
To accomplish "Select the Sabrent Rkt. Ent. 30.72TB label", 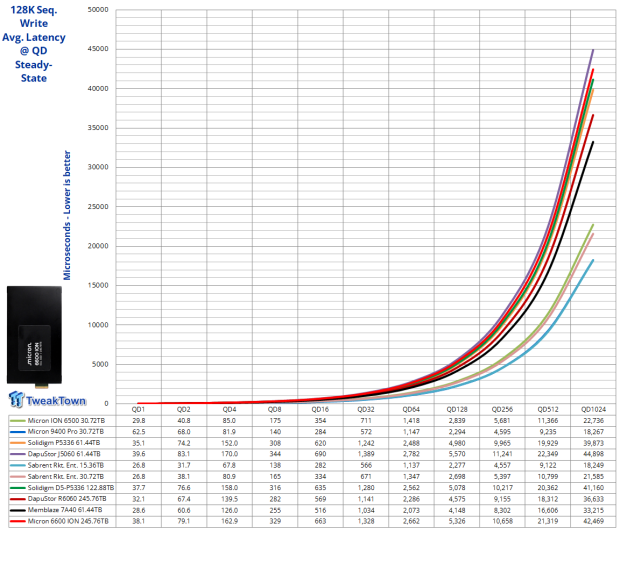I will pos(66,477).
